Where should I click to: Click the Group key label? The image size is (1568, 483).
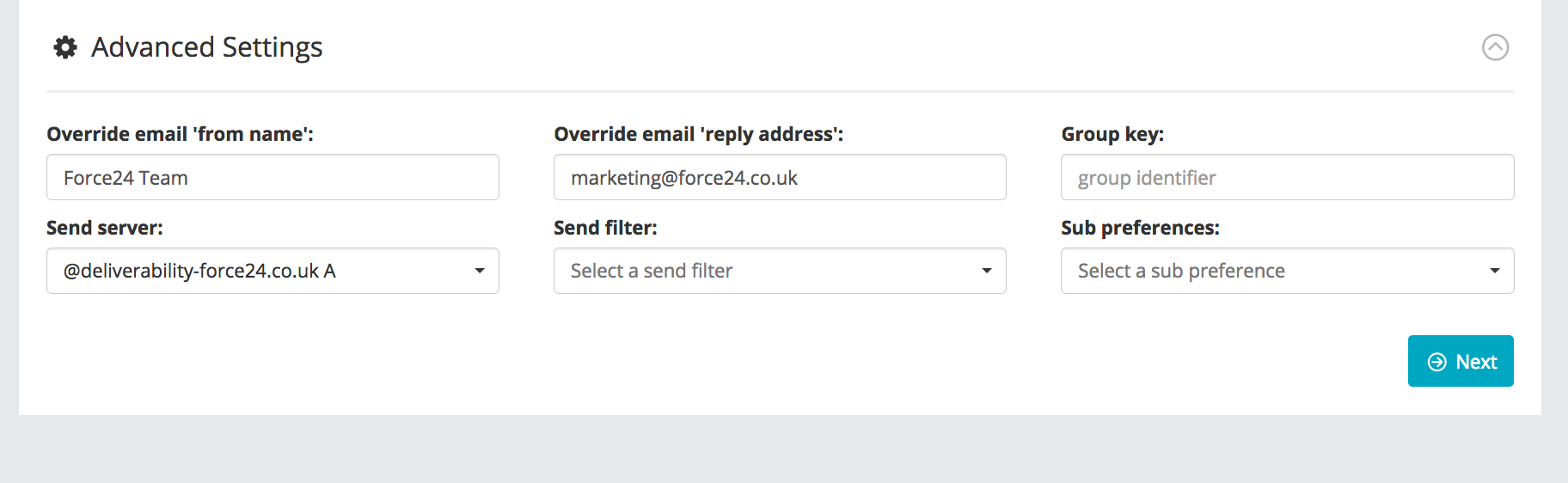click(1112, 134)
